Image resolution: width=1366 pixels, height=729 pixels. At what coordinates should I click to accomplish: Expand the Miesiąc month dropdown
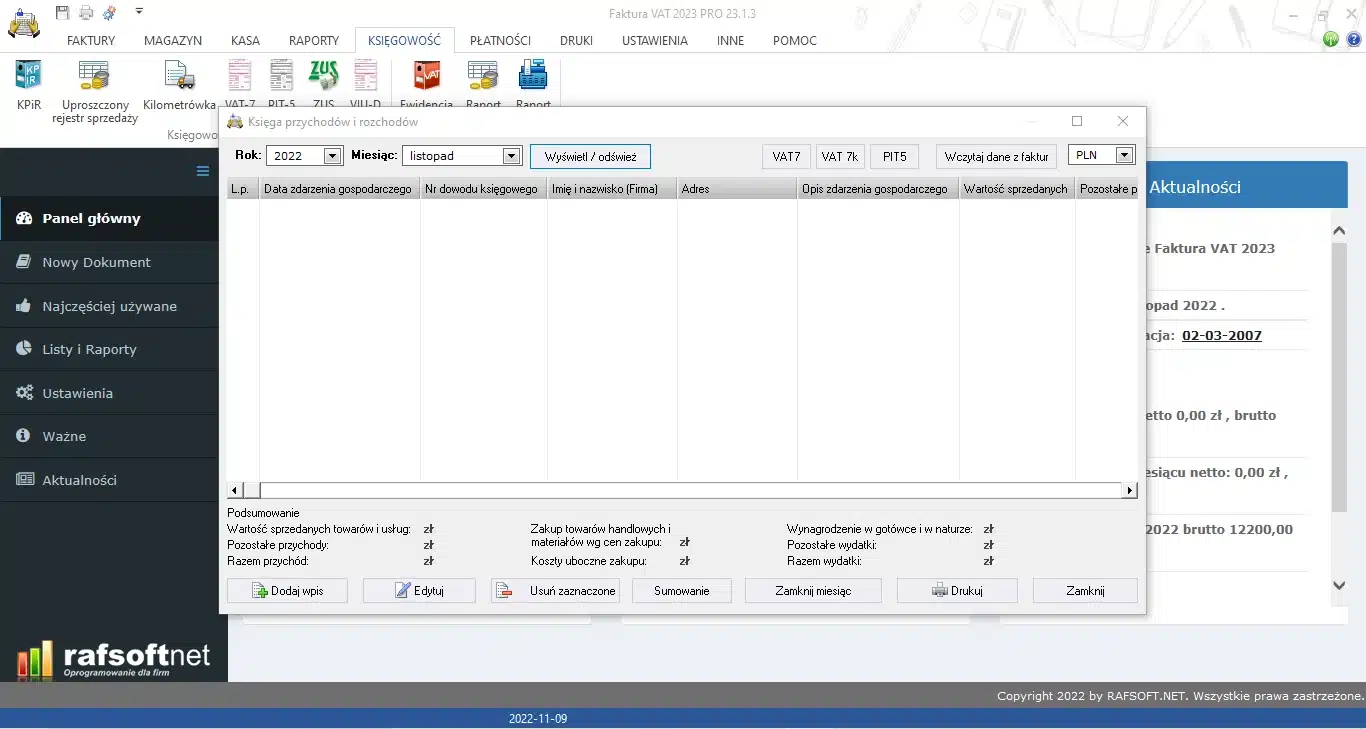[511, 155]
